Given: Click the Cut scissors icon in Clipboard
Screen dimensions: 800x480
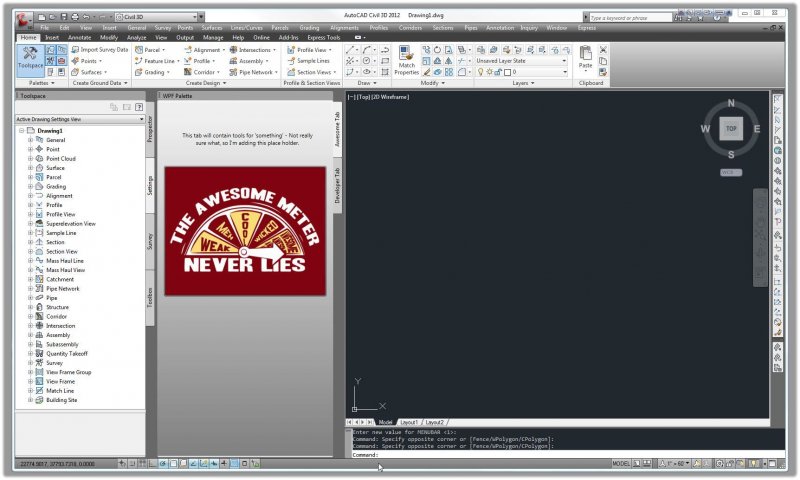Looking at the screenshot, I should point(603,49).
